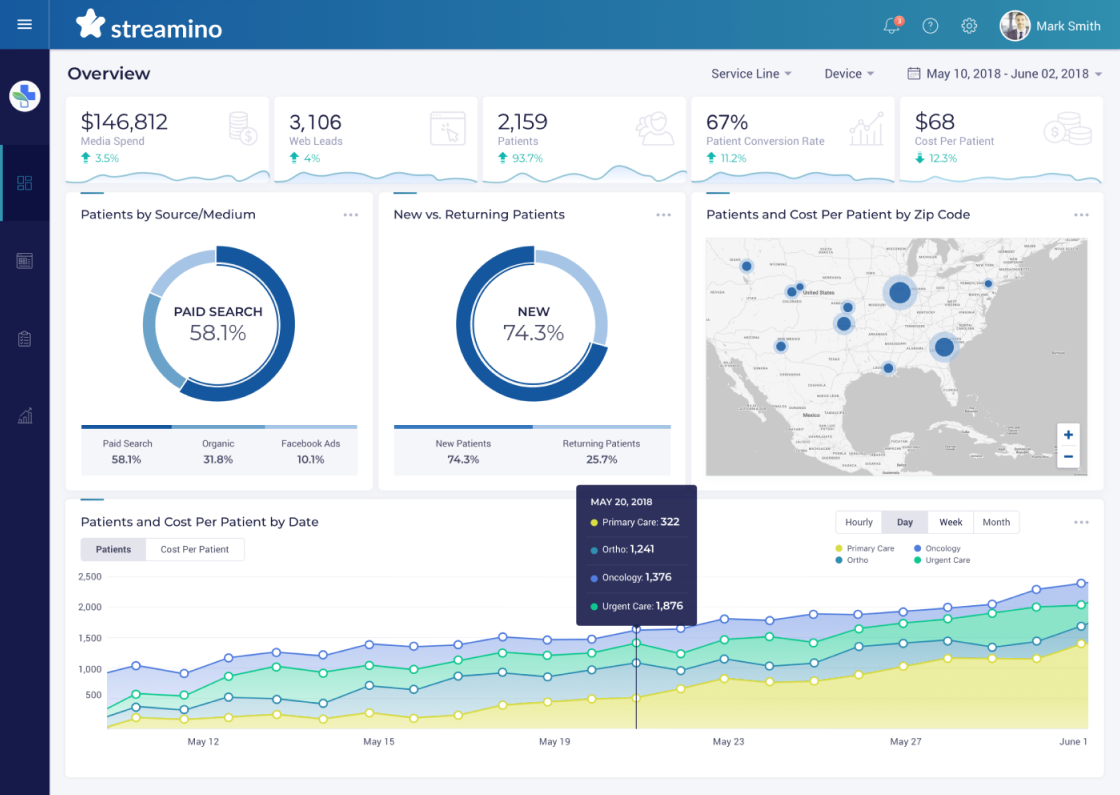Open Patients by Source/Medium options menu
1120x795 pixels.
350,215
